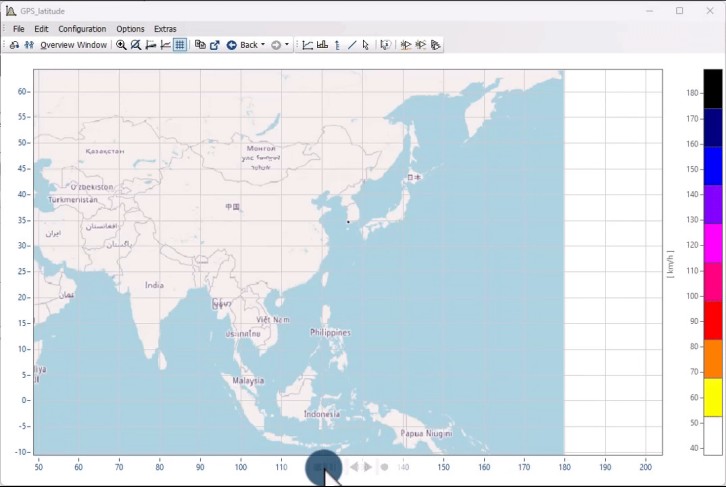This screenshot has height=487, width=726.
Task: Expand the Back history dropdown arrow
Action: 263,45
